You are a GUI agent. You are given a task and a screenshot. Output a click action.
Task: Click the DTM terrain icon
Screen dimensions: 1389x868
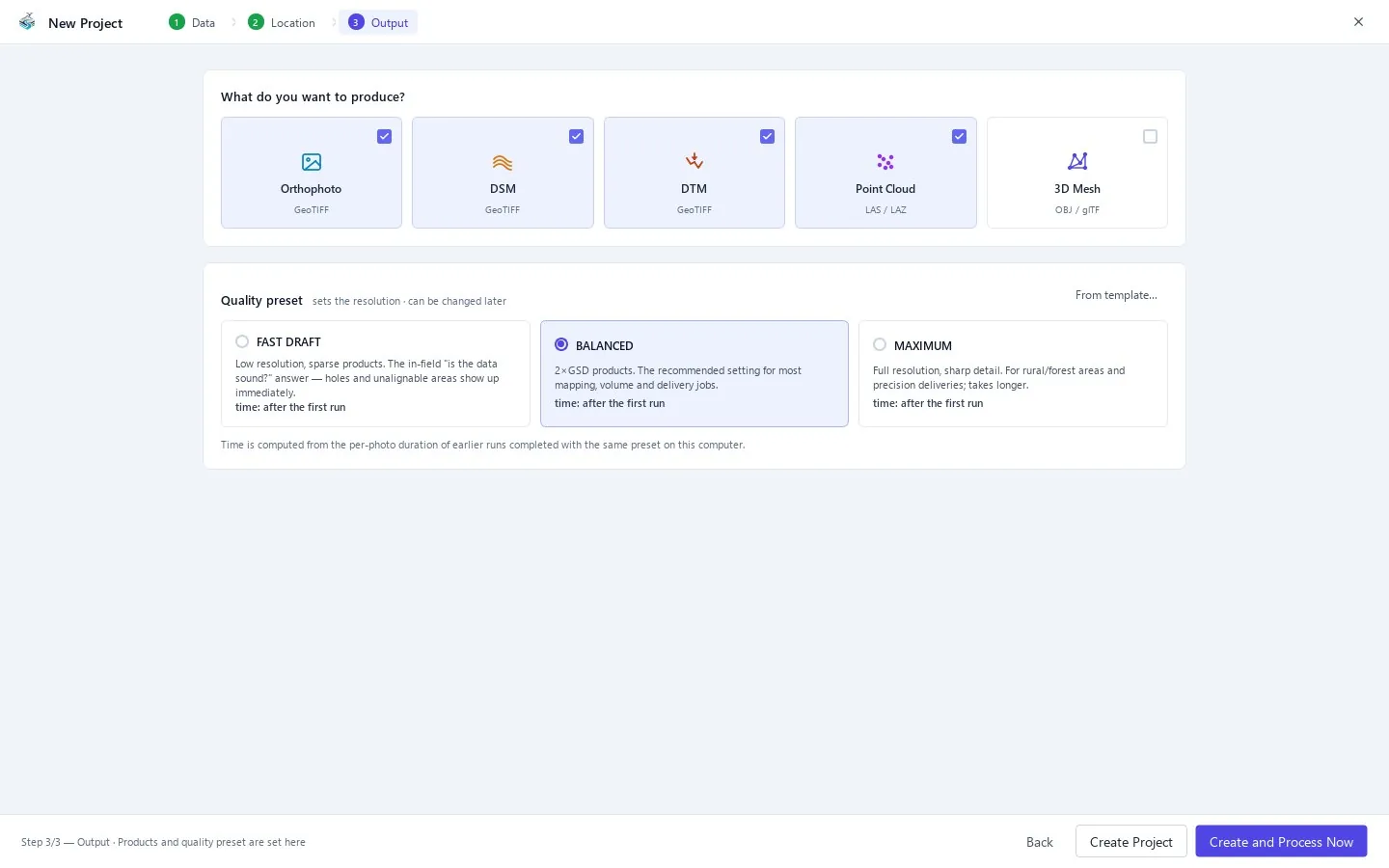(x=694, y=161)
